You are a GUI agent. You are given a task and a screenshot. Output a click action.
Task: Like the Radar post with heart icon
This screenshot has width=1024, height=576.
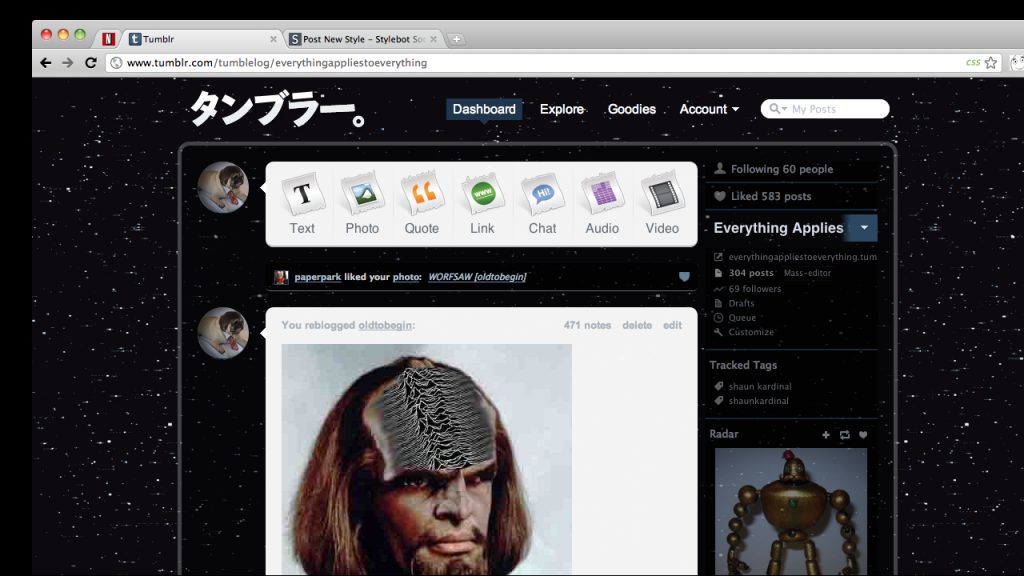[863, 435]
